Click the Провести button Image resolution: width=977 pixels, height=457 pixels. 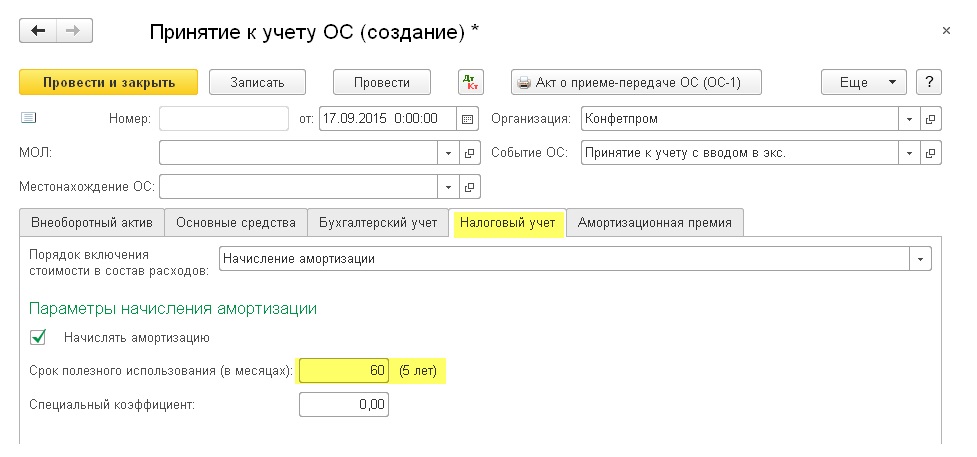tap(382, 82)
